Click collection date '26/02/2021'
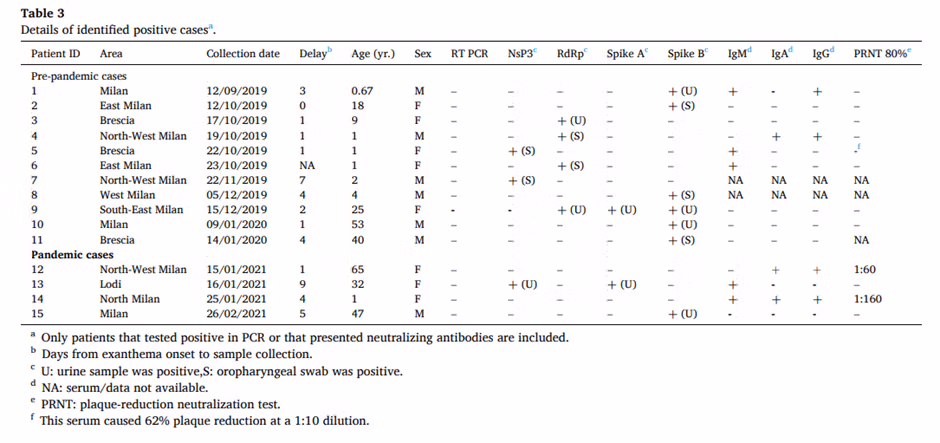The height and width of the screenshot is (443, 940). [x=238, y=314]
